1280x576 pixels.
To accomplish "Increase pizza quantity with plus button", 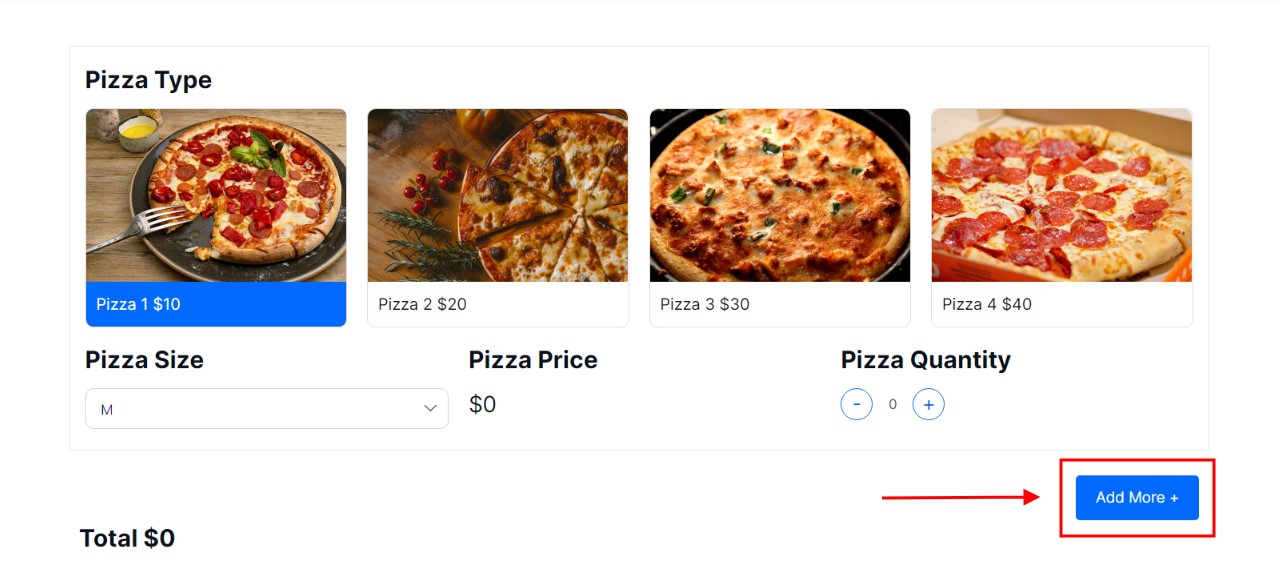I will click(929, 405).
